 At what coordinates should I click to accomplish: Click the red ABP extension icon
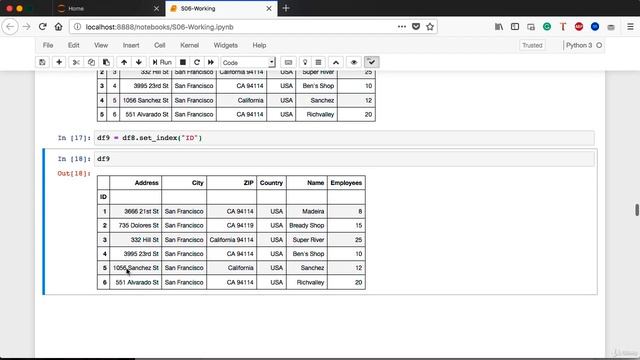579,27
